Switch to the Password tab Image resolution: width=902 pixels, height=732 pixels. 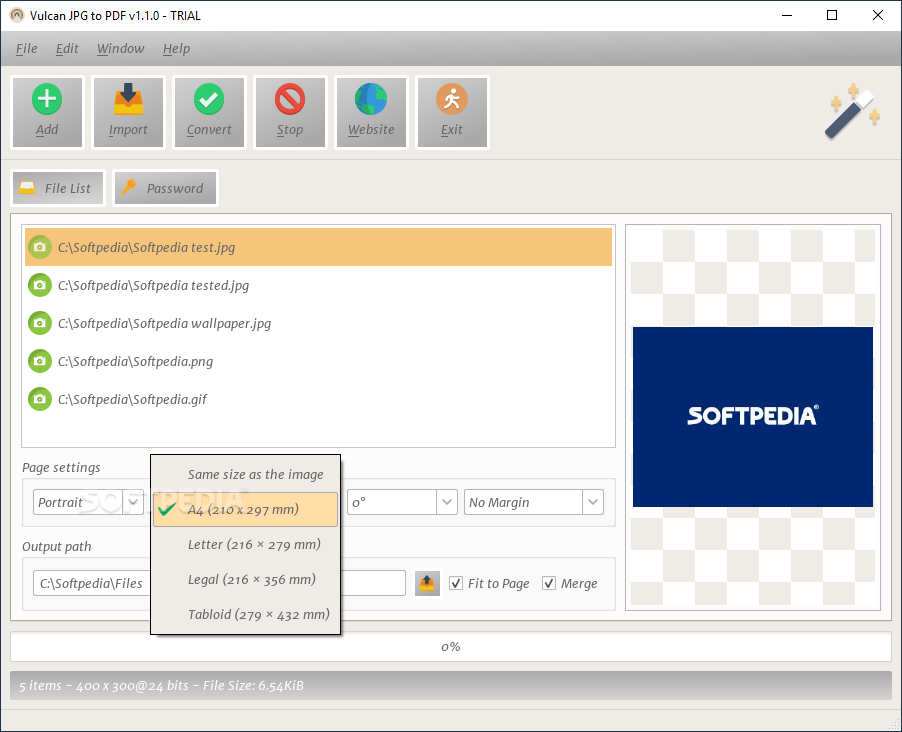(x=166, y=188)
